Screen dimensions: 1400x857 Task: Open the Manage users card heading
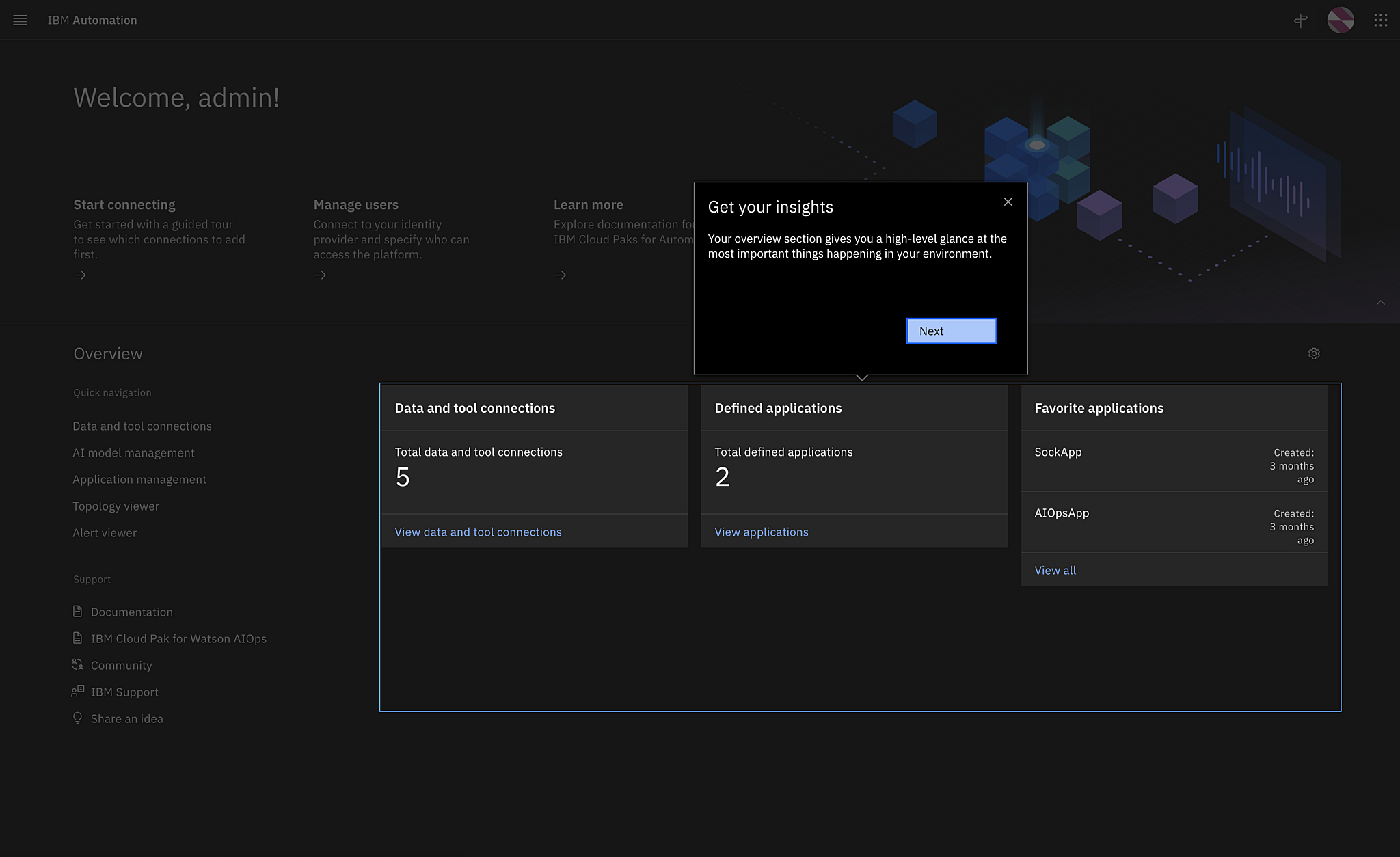click(x=355, y=204)
